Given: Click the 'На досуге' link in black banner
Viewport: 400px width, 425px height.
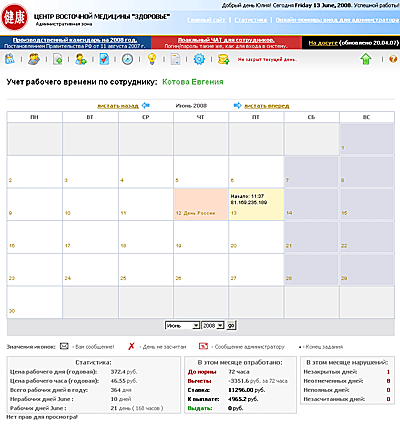Looking at the screenshot, I should 323,43.
